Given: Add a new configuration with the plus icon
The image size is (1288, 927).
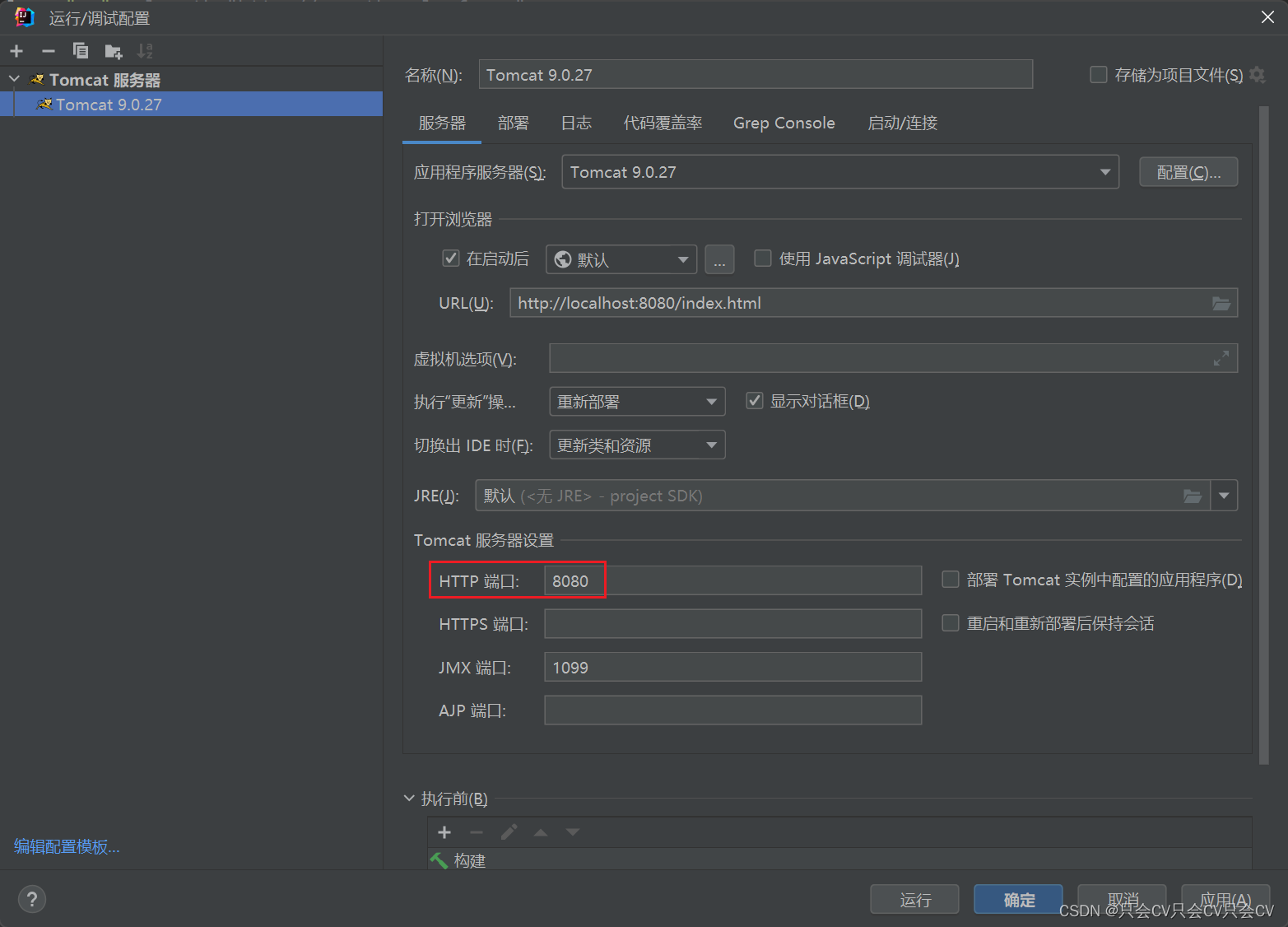Looking at the screenshot, I should (x=16, y=51).
